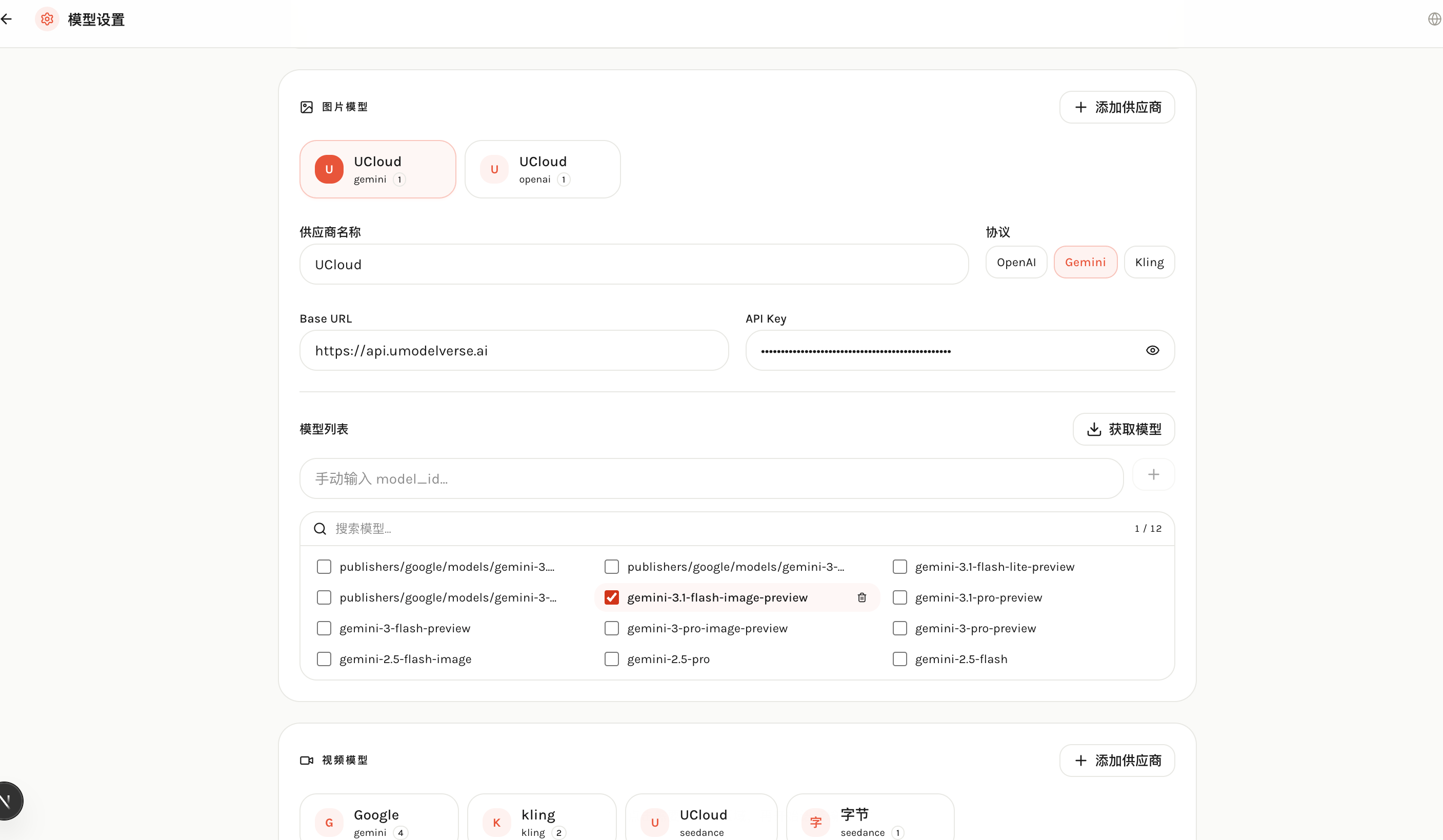Click the model settings gear icon
The image size is (1443, 840).
[47, 19]
